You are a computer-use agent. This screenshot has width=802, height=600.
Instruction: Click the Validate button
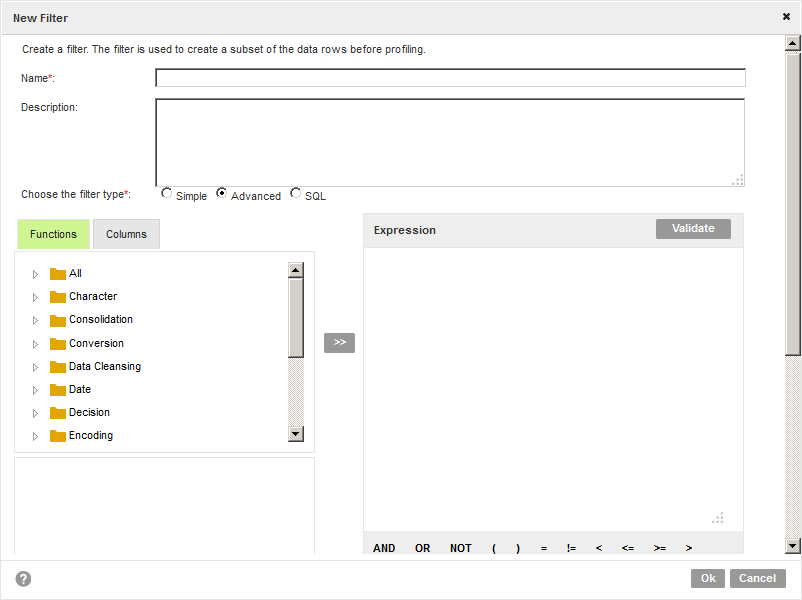[x=693, y=229]
